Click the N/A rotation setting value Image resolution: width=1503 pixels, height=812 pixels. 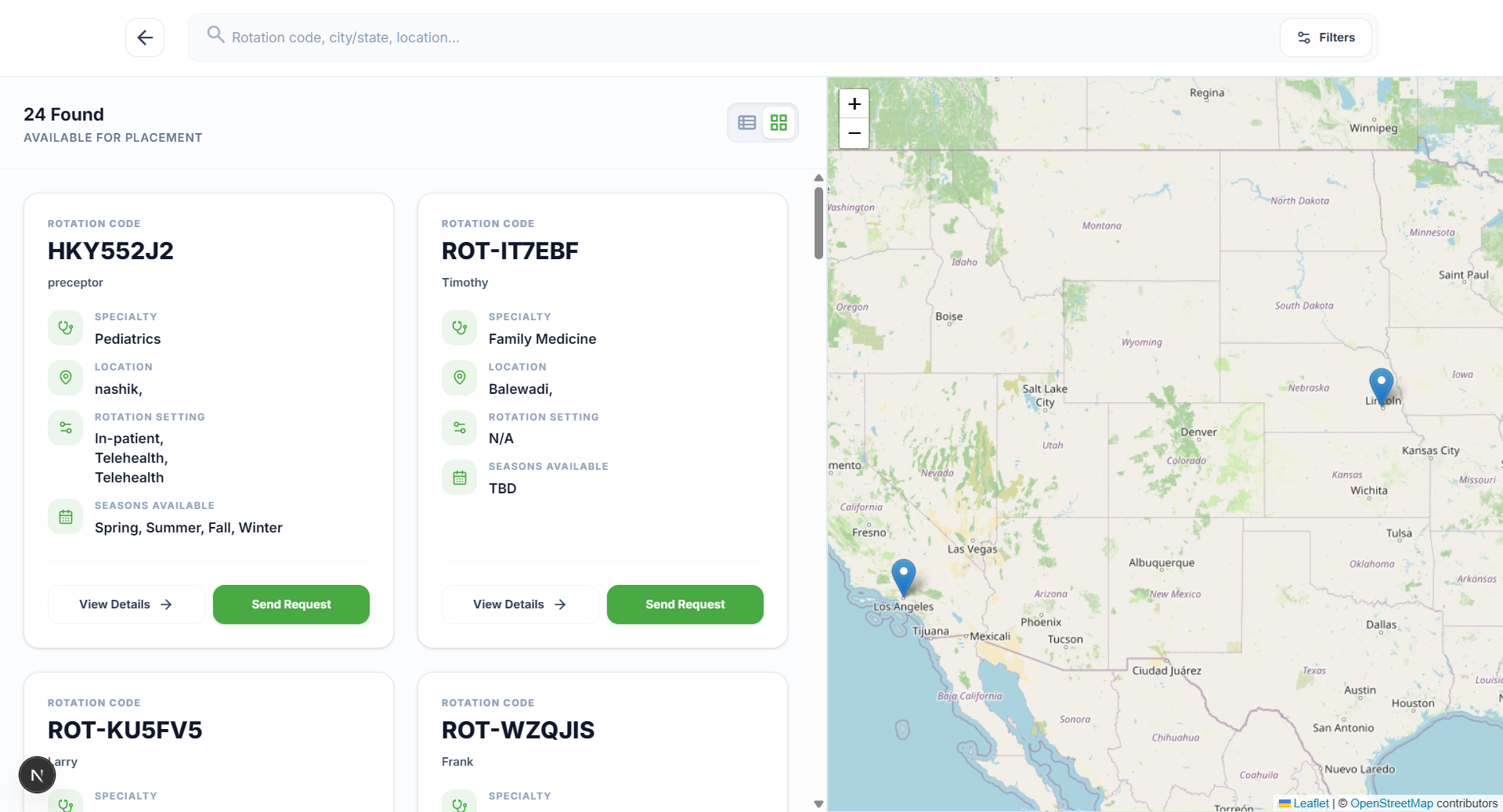tap(501, 438)
